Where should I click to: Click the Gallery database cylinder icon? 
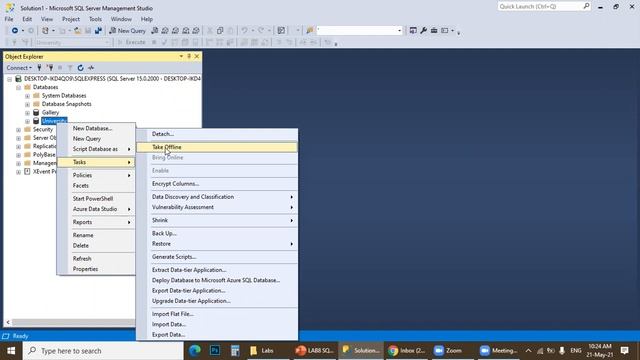[x=36, y=112]
